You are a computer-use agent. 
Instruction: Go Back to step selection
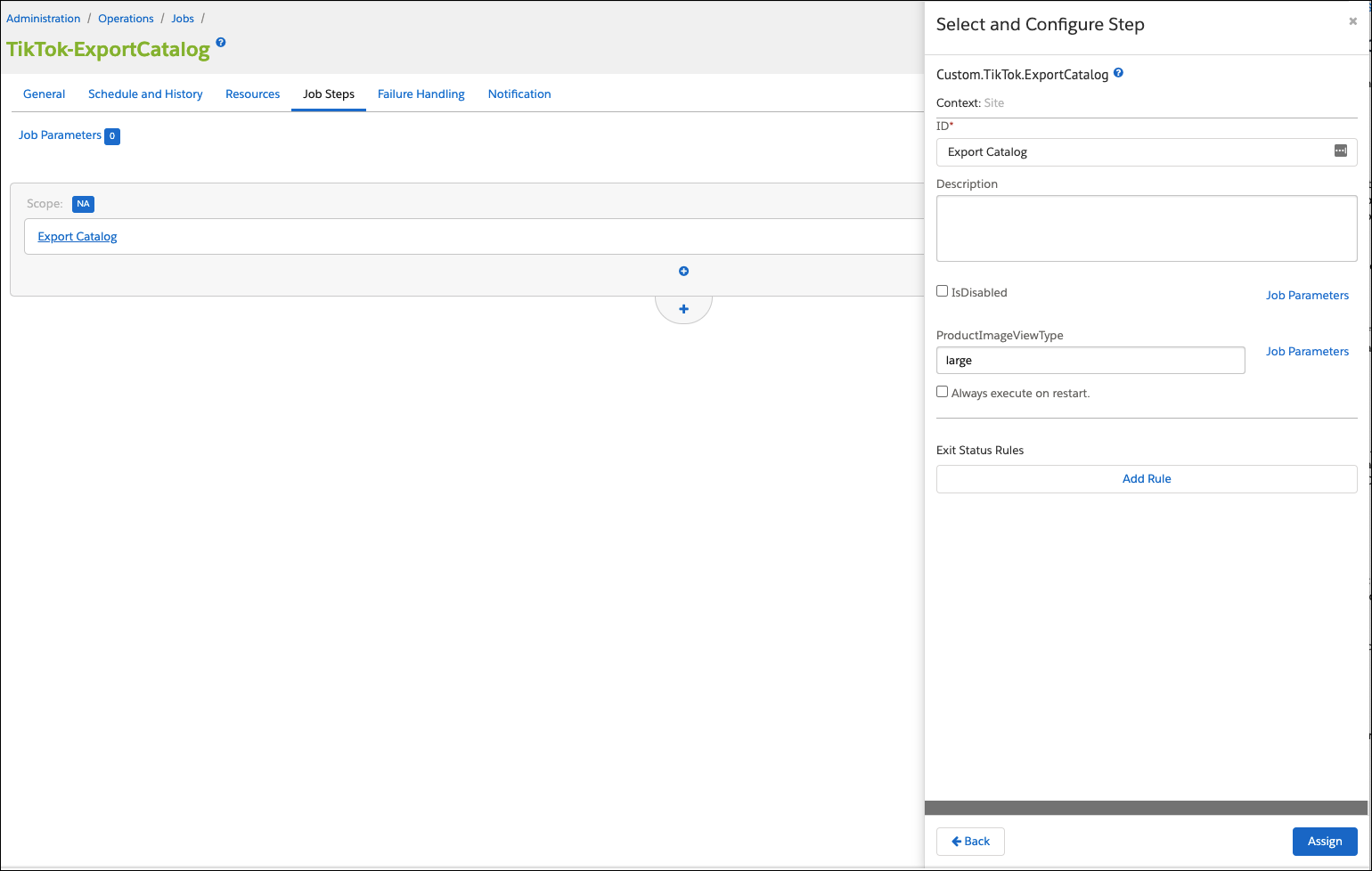click(970, 842)
